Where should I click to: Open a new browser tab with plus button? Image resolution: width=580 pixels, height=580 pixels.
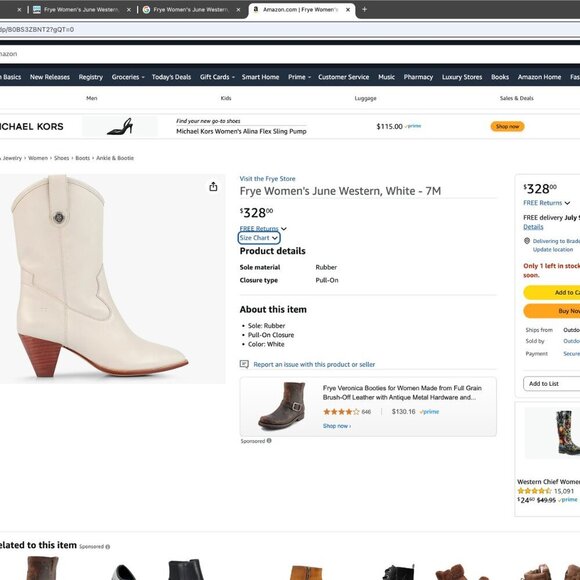click(364, 10)
